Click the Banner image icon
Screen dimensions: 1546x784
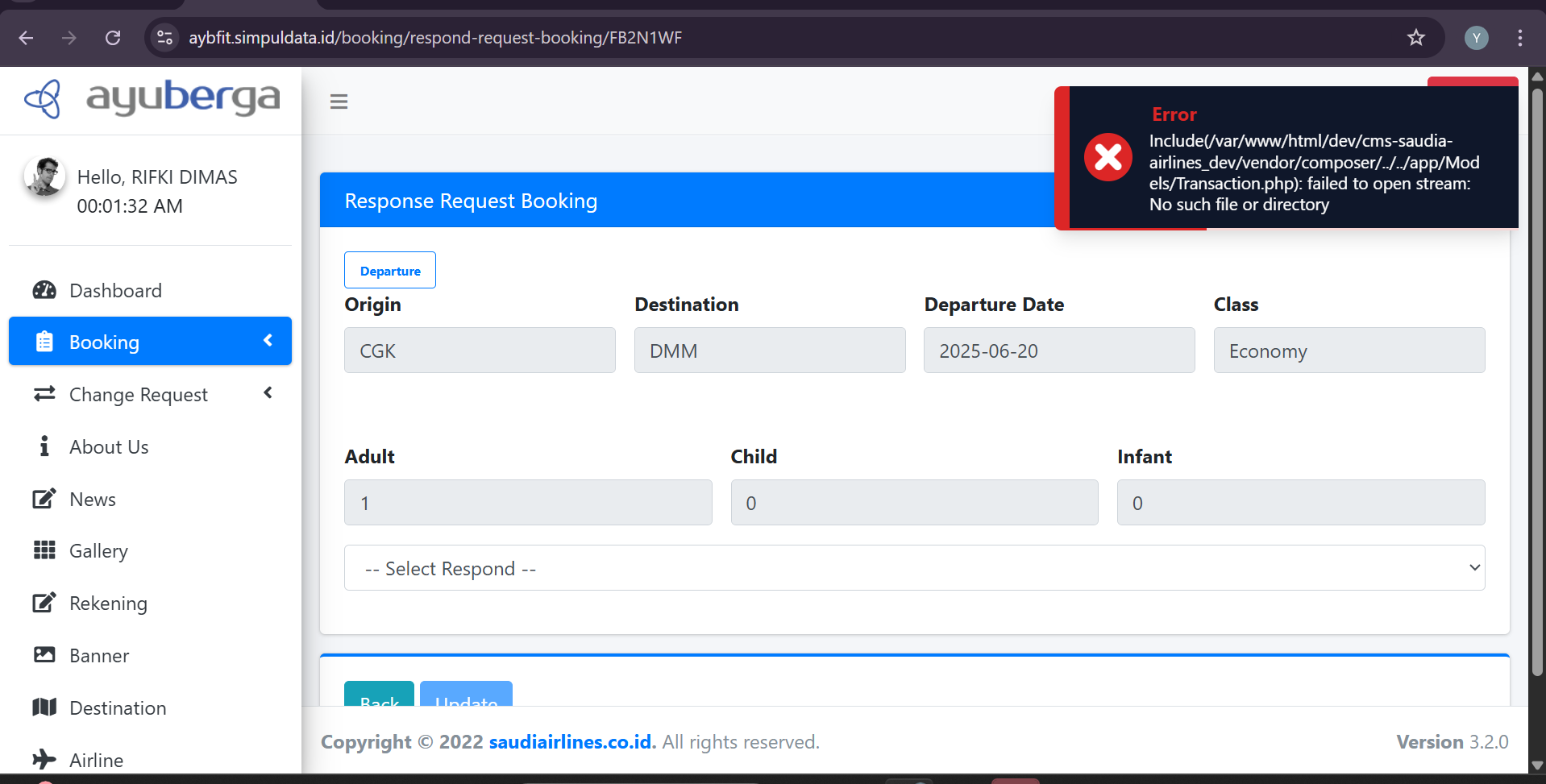(44, 655)
